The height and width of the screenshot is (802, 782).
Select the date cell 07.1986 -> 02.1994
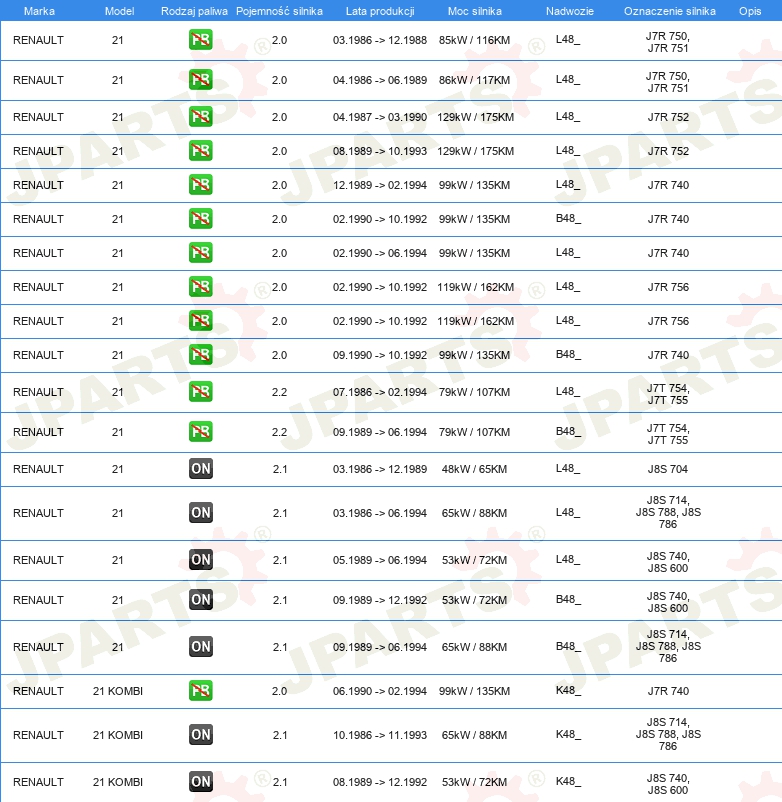pyautogui.click(x=380, y=392)
